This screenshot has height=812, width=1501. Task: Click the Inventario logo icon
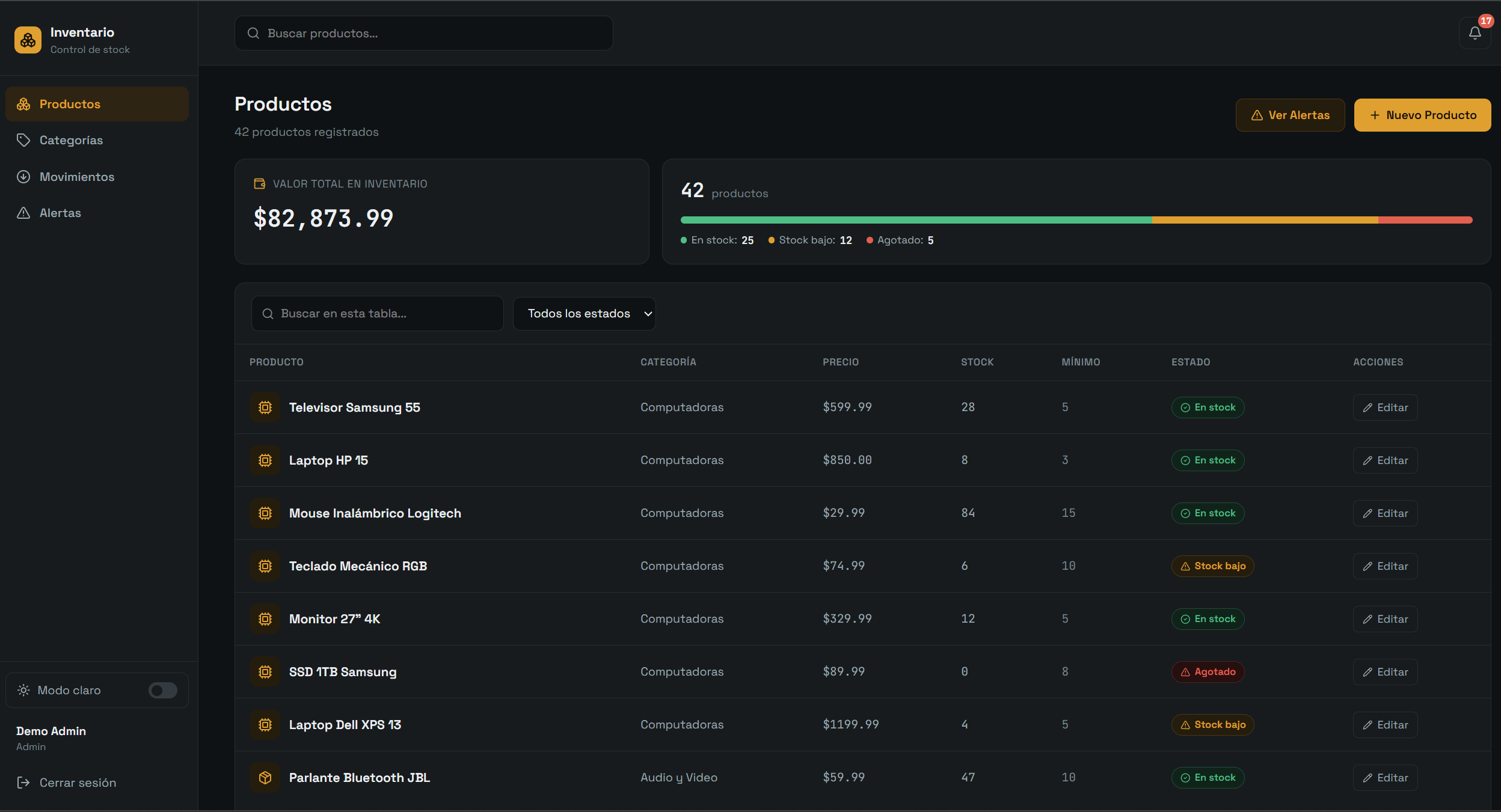28,40
